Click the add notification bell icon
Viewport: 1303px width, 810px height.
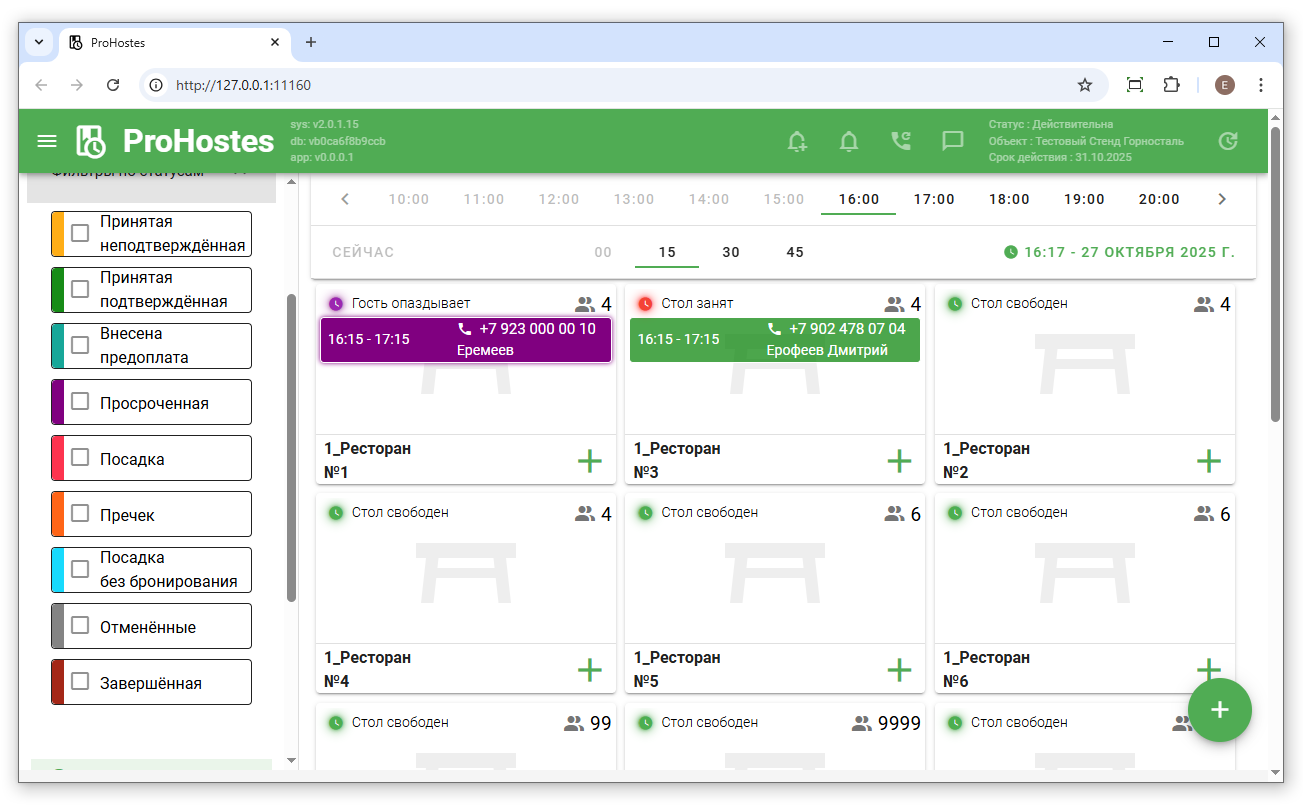[x=797, y=141]
